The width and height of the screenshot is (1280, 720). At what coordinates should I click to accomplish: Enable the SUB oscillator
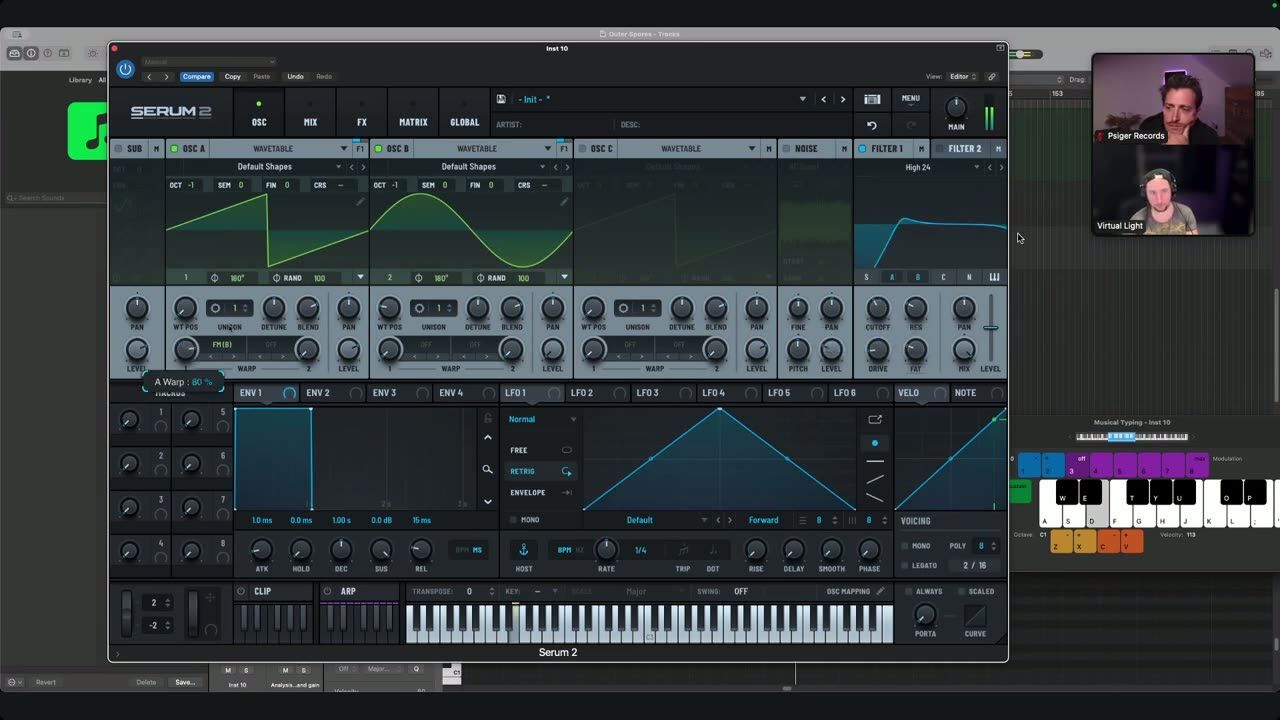click(118, 148)
